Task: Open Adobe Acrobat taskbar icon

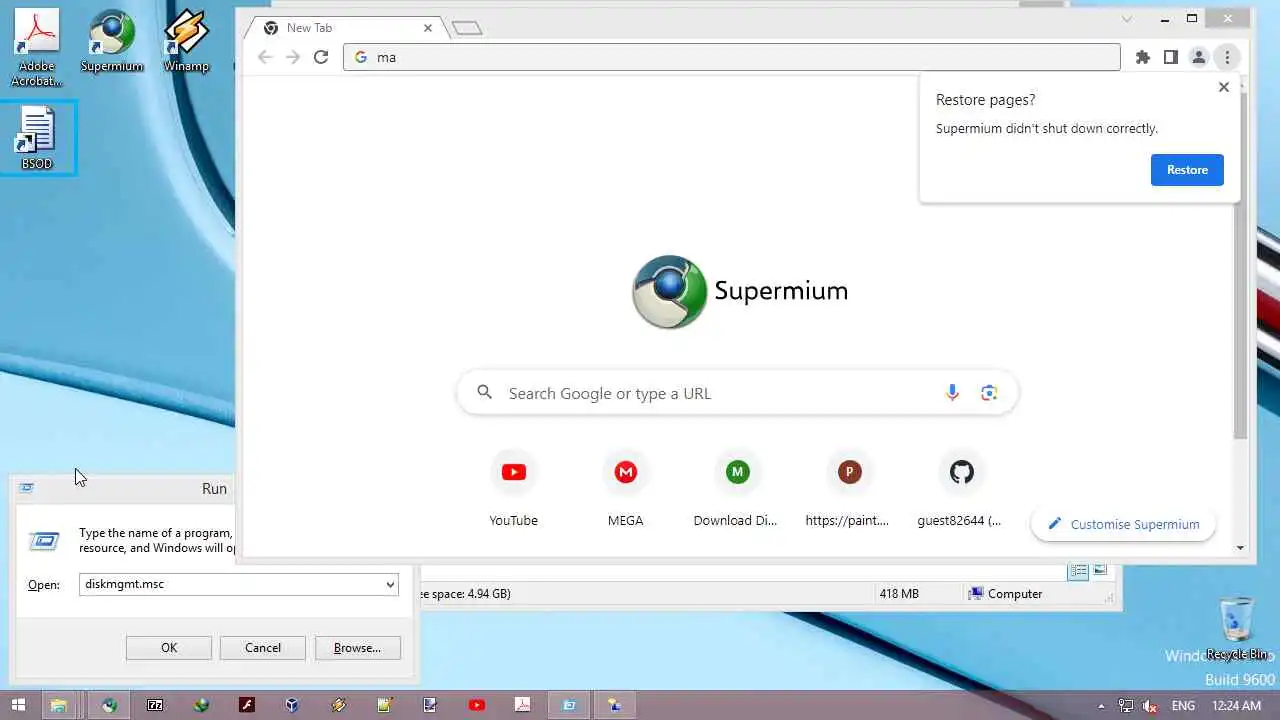Action: pos(523,705)
